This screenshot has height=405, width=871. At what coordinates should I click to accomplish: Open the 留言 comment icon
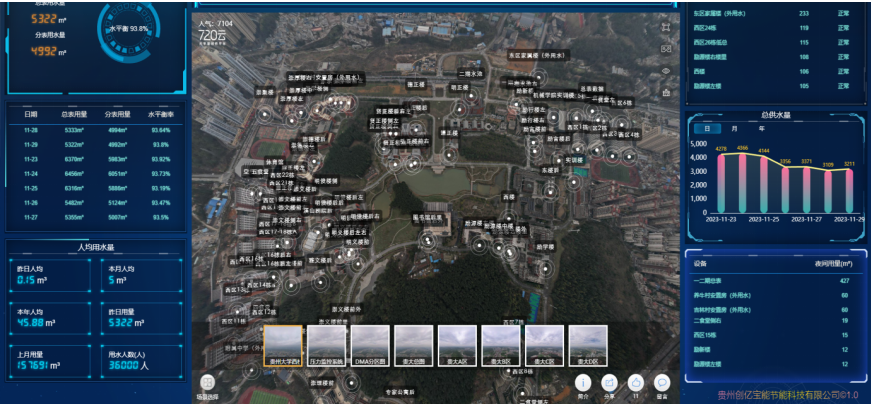pyautogui.click(x=661, y=382)
